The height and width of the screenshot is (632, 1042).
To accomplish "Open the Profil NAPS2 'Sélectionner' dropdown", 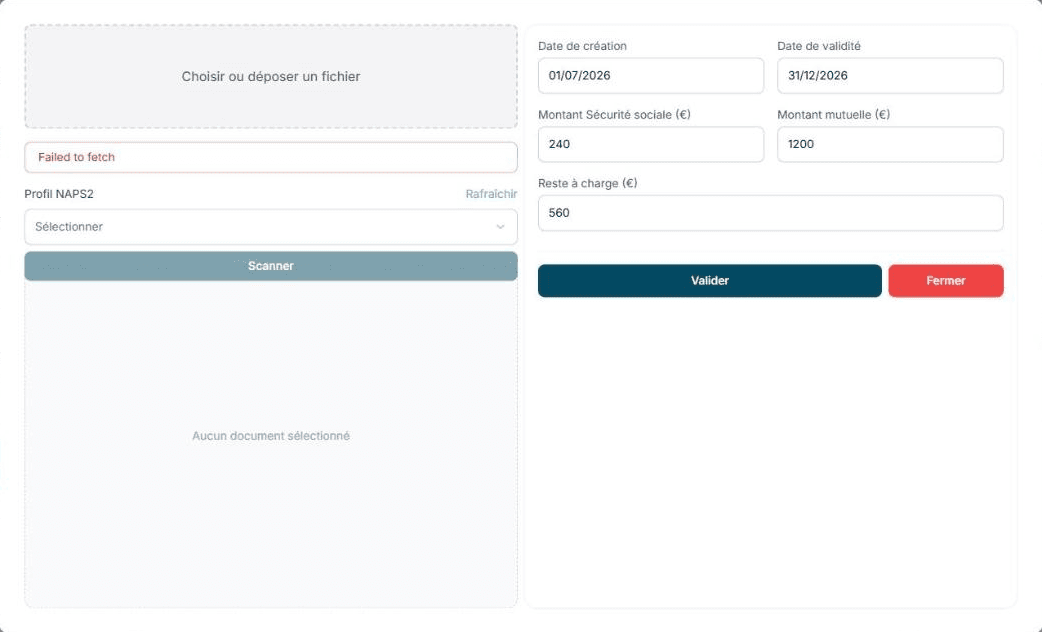I will (x=271, y=227).
